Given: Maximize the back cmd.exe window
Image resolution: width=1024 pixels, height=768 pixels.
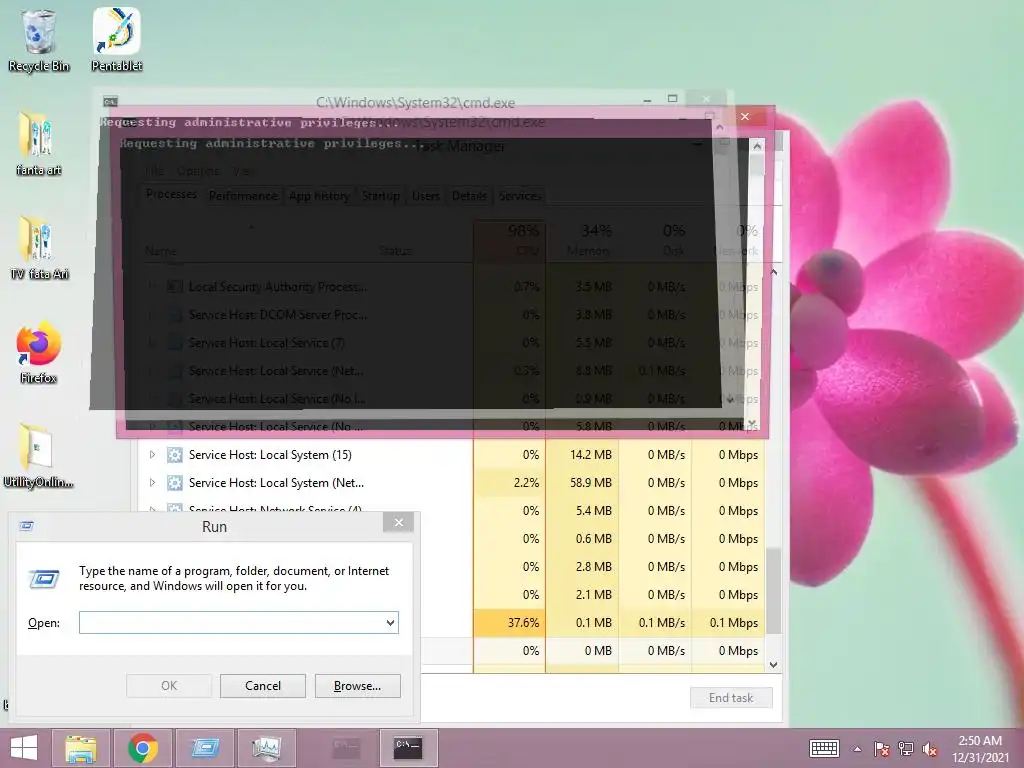Looking at the screenshot, I should pos(673,99).
